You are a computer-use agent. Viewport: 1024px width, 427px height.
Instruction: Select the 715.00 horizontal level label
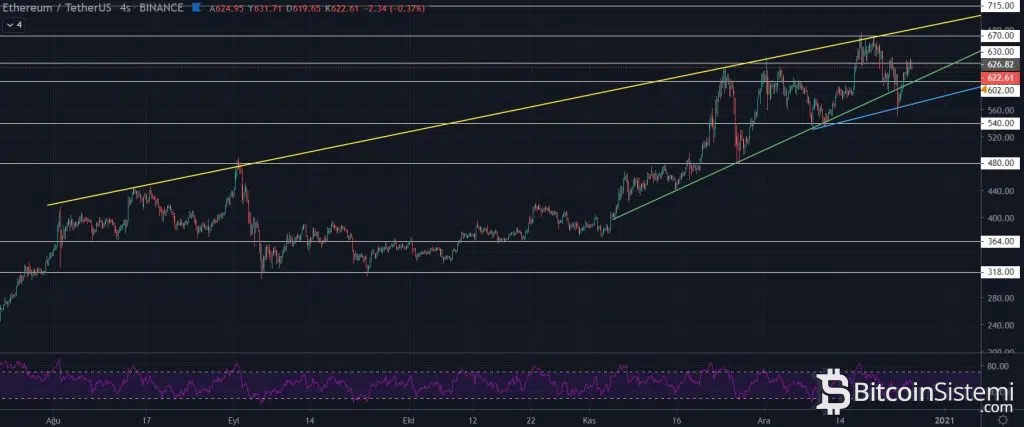click(x=1000, y=6)
